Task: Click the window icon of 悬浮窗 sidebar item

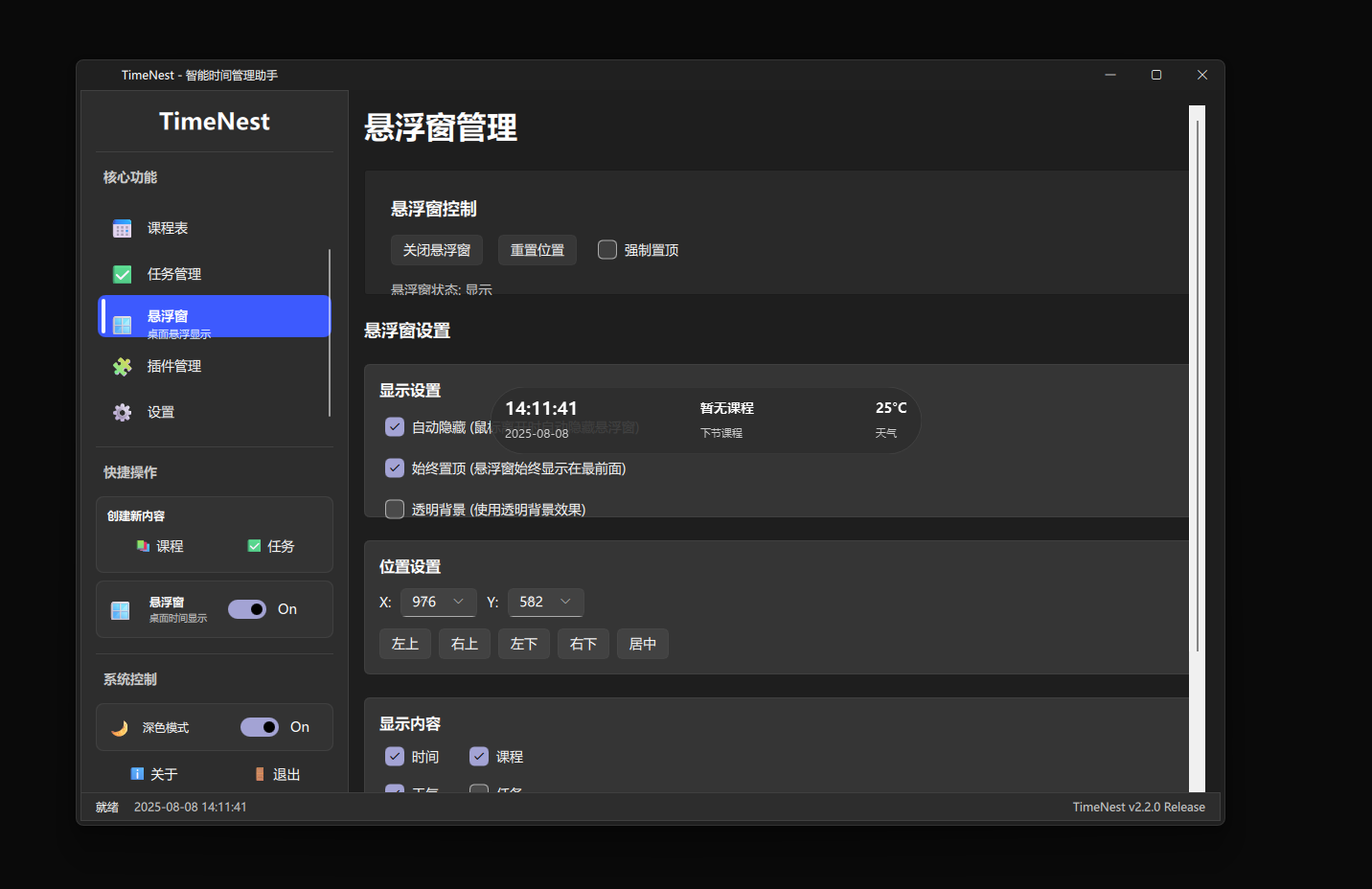Action: point(122,325)
